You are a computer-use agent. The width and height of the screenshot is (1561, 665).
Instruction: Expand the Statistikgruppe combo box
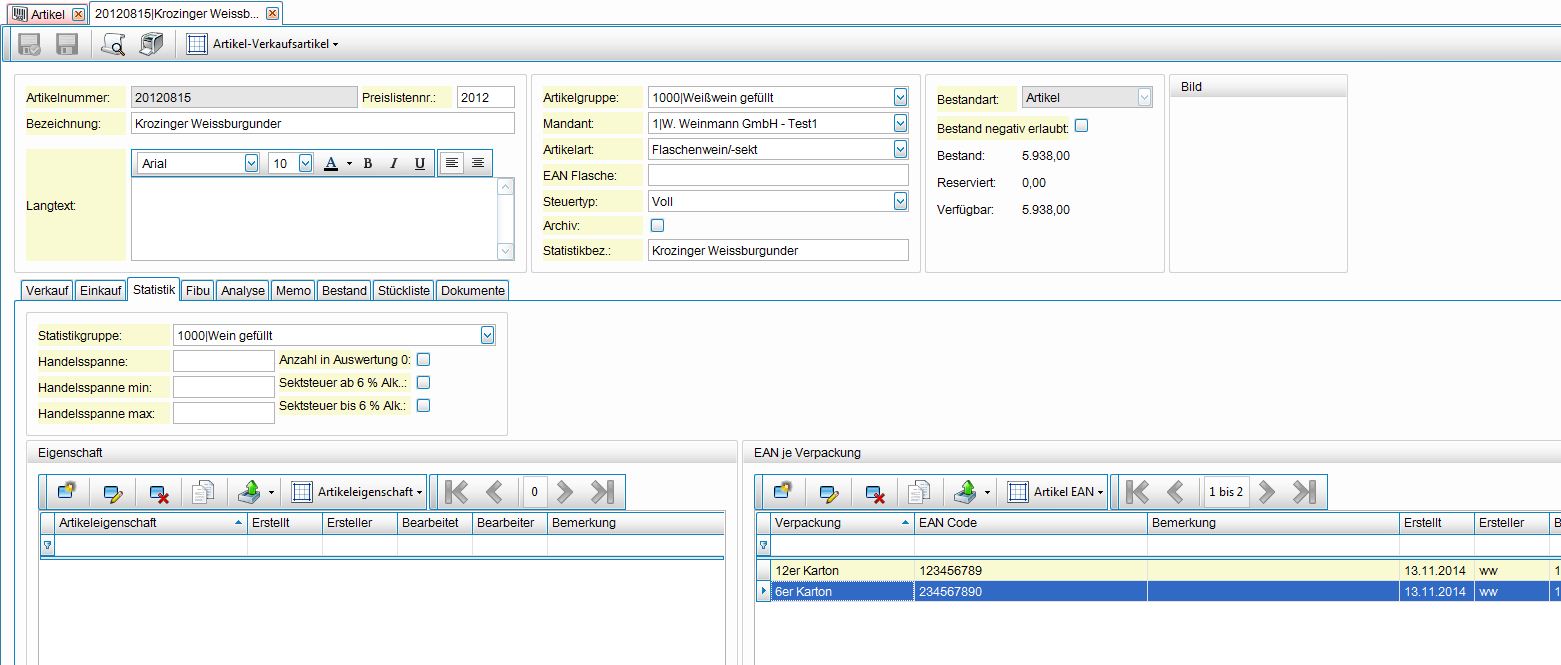487,335
